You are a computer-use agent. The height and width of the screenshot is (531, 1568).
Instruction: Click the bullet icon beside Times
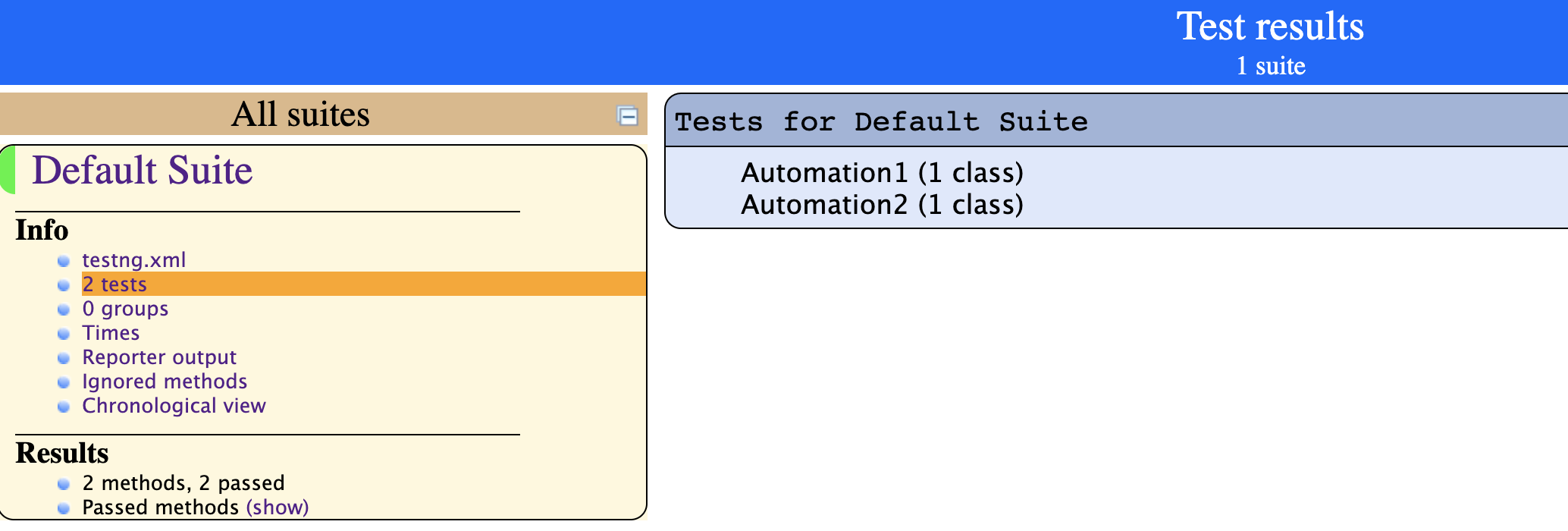(64, 334)
